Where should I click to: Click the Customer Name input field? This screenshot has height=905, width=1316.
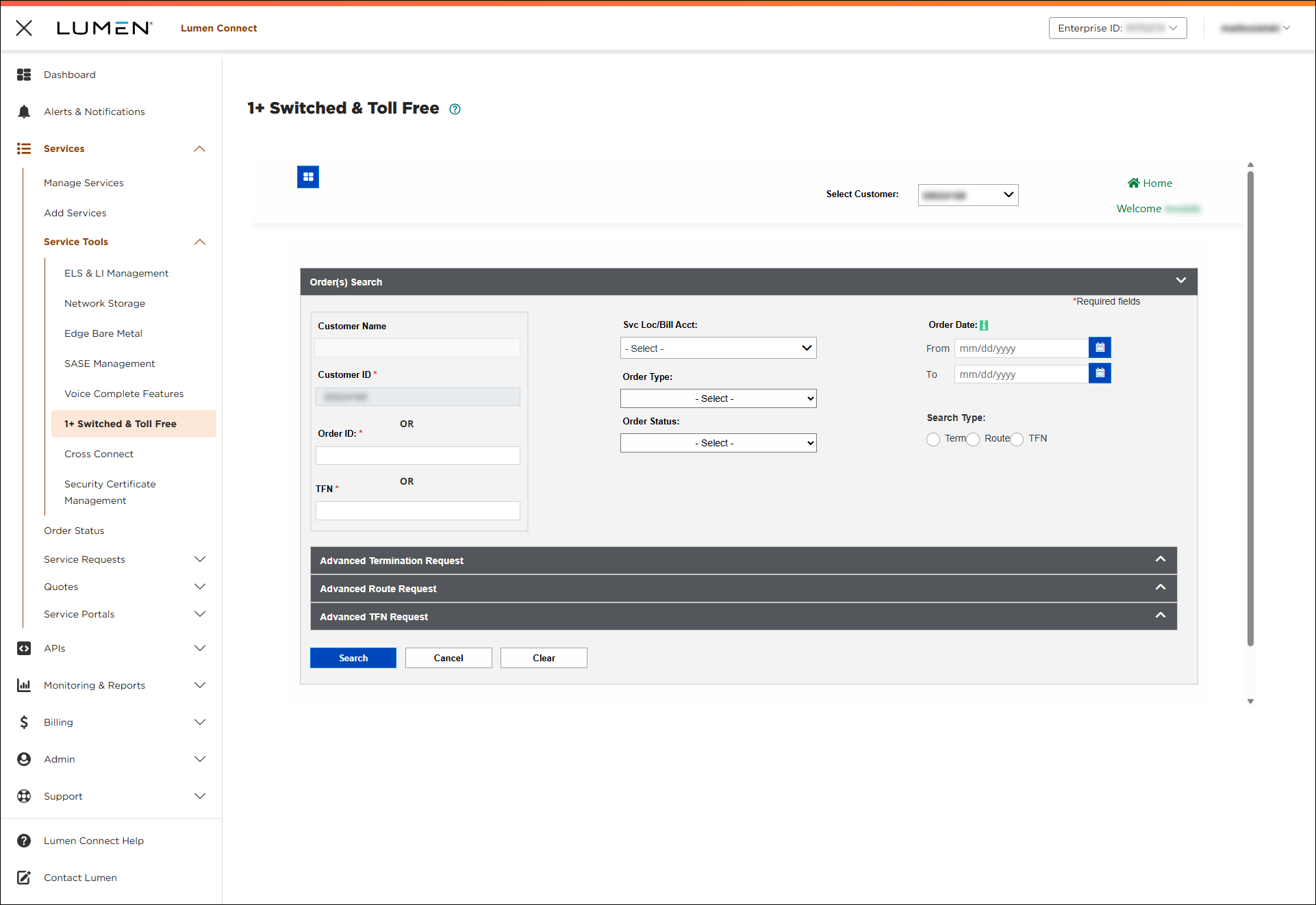tap(417, 348)
